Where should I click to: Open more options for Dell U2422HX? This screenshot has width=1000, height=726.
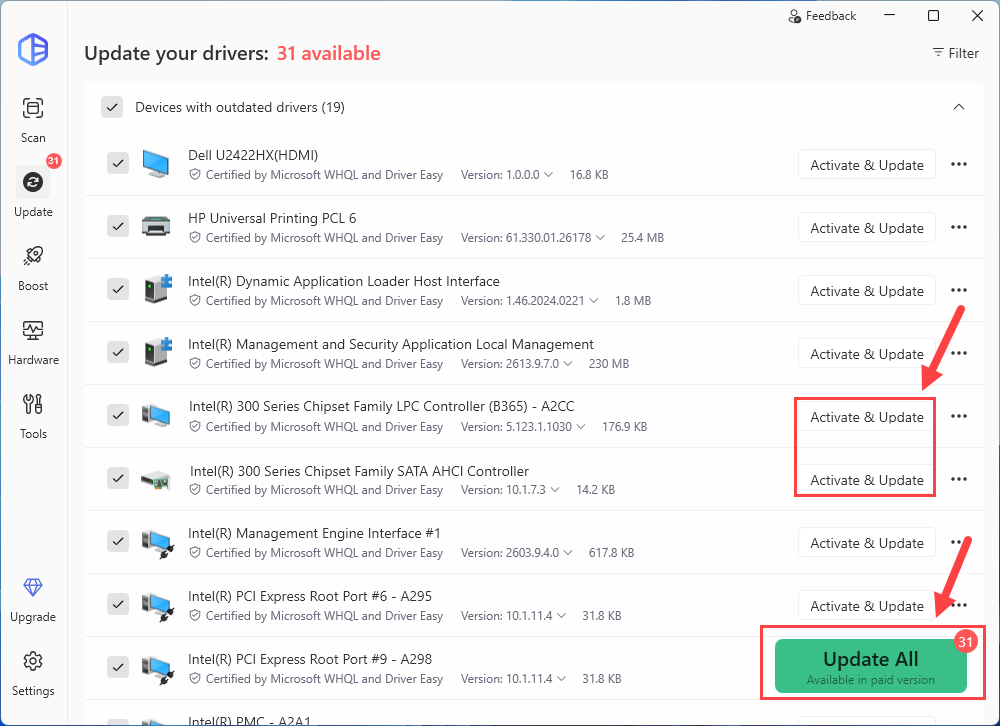(x=959, y=164)
